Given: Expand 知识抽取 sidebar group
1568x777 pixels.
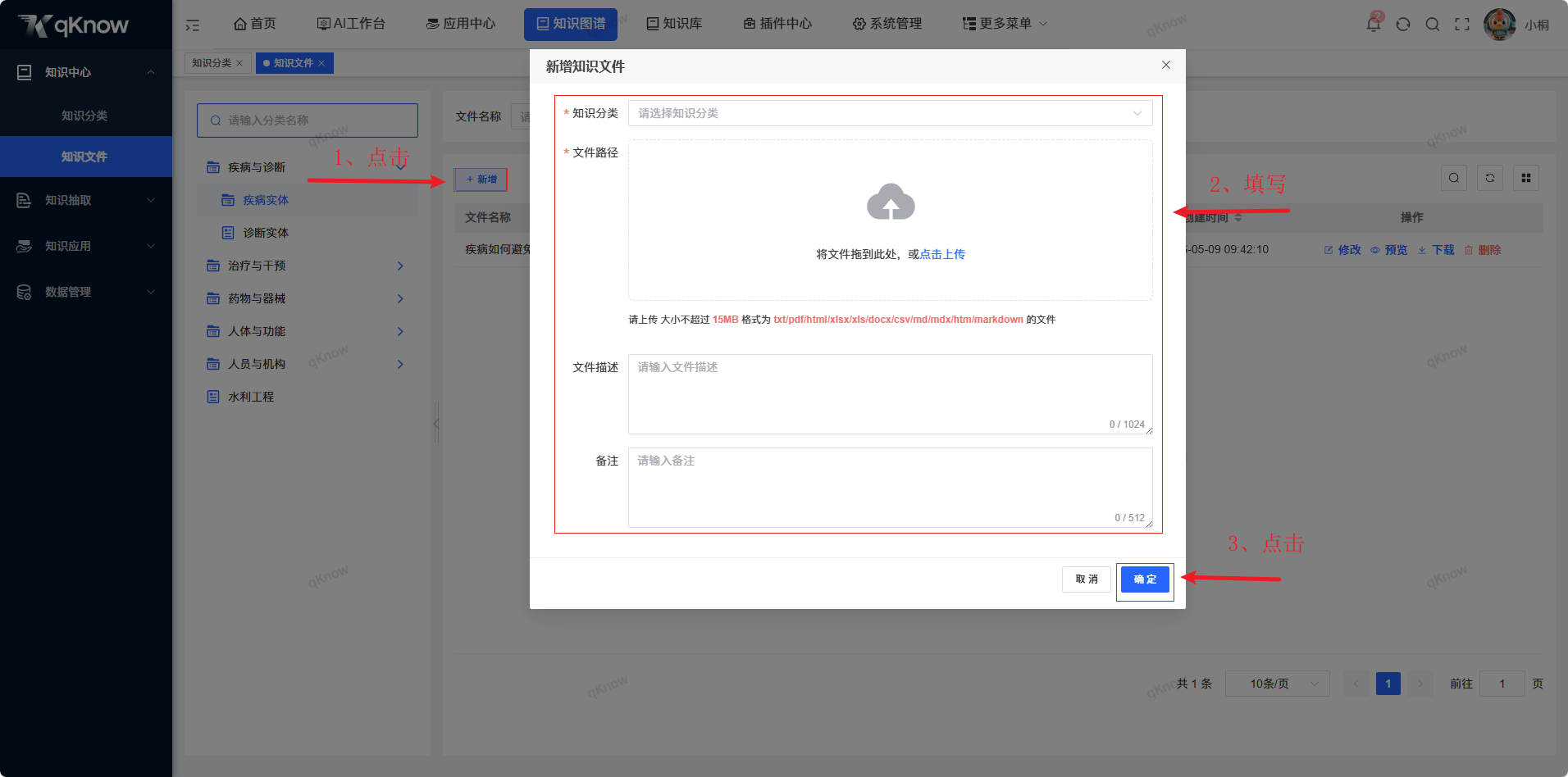Looking at the screenshot, I should coord(86,200).
